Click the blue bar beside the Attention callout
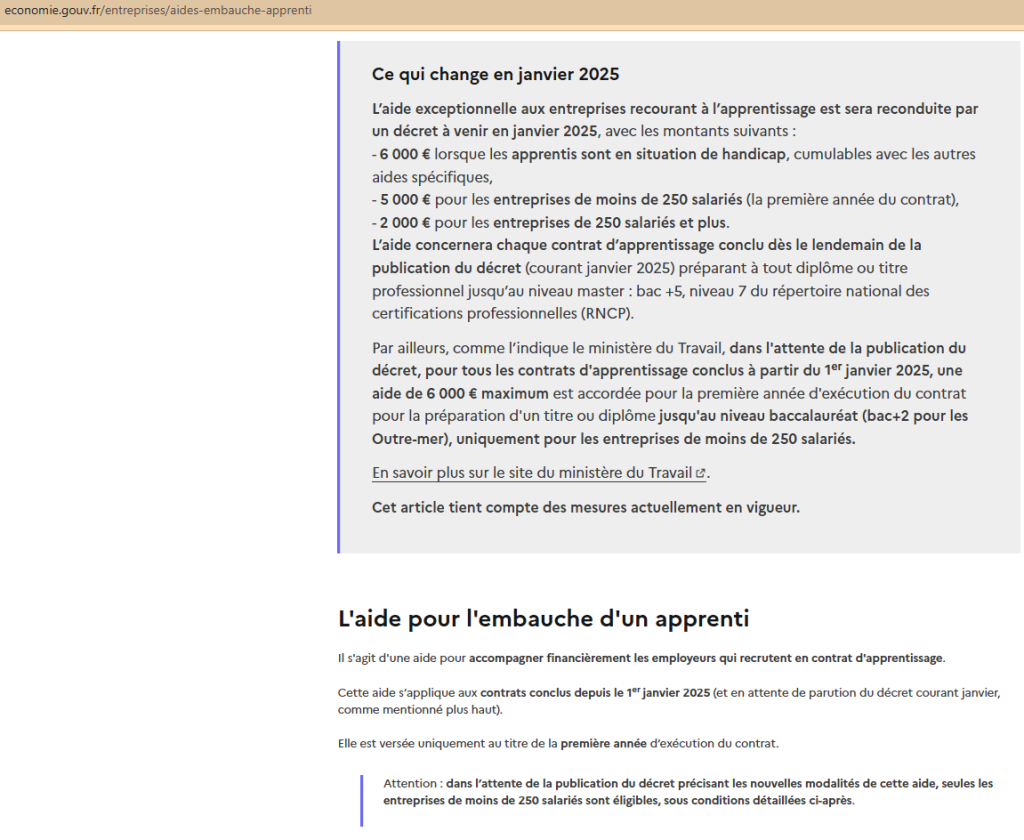 [x=361, y=799]
